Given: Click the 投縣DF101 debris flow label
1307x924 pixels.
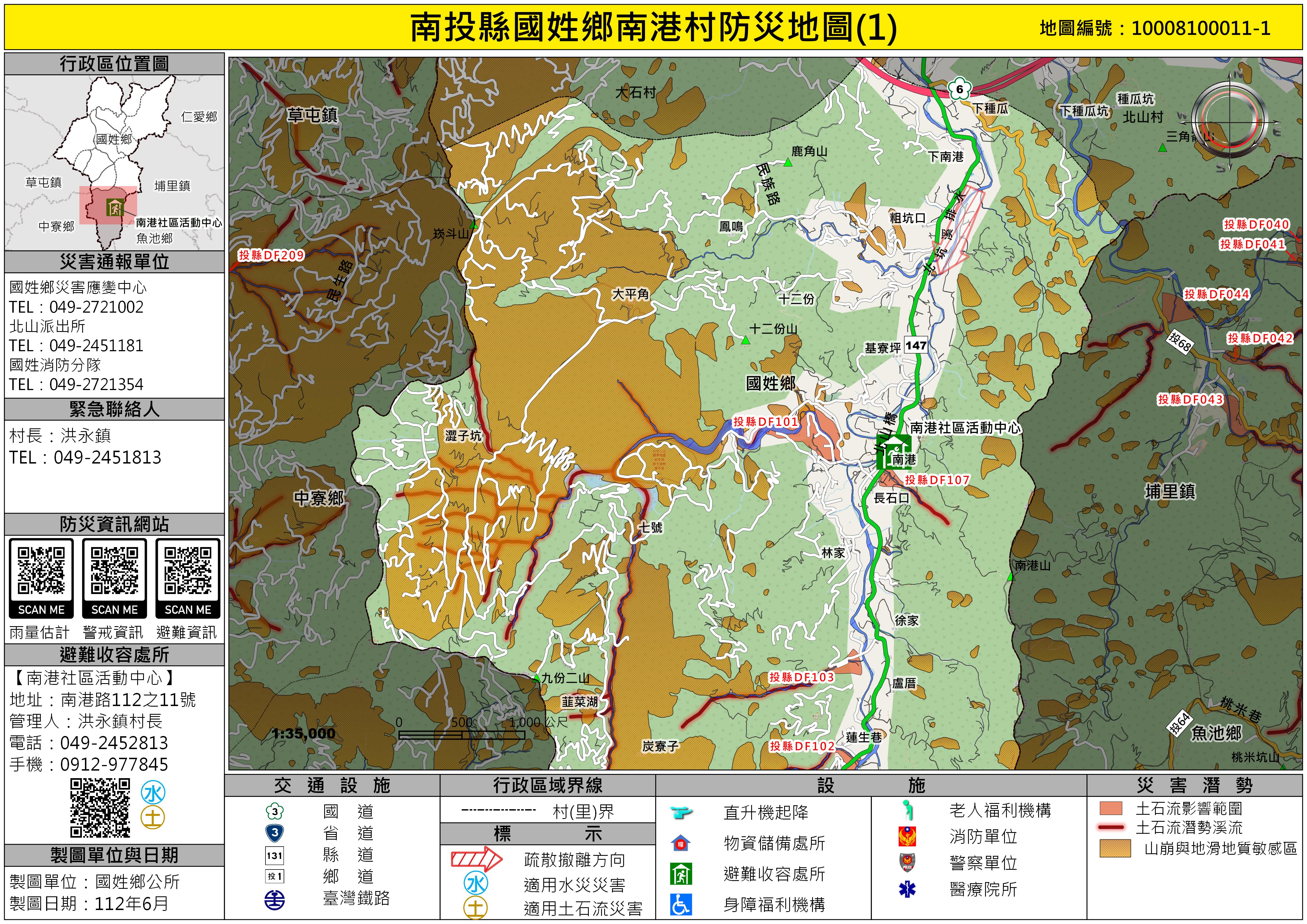Looking at the screenshot, I should (x=765, y=422).
